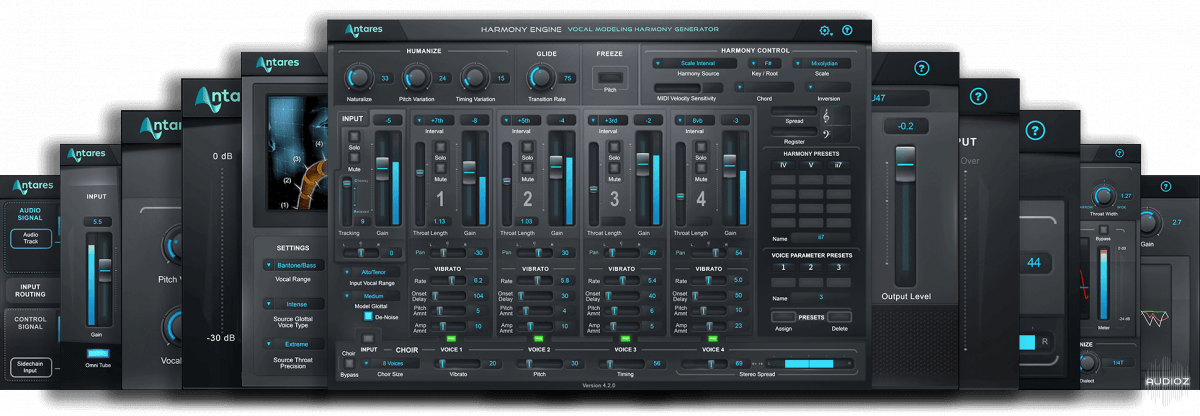Click help icon on panel behind right
Screen dimensions: 1200x416
pos(922,68)
